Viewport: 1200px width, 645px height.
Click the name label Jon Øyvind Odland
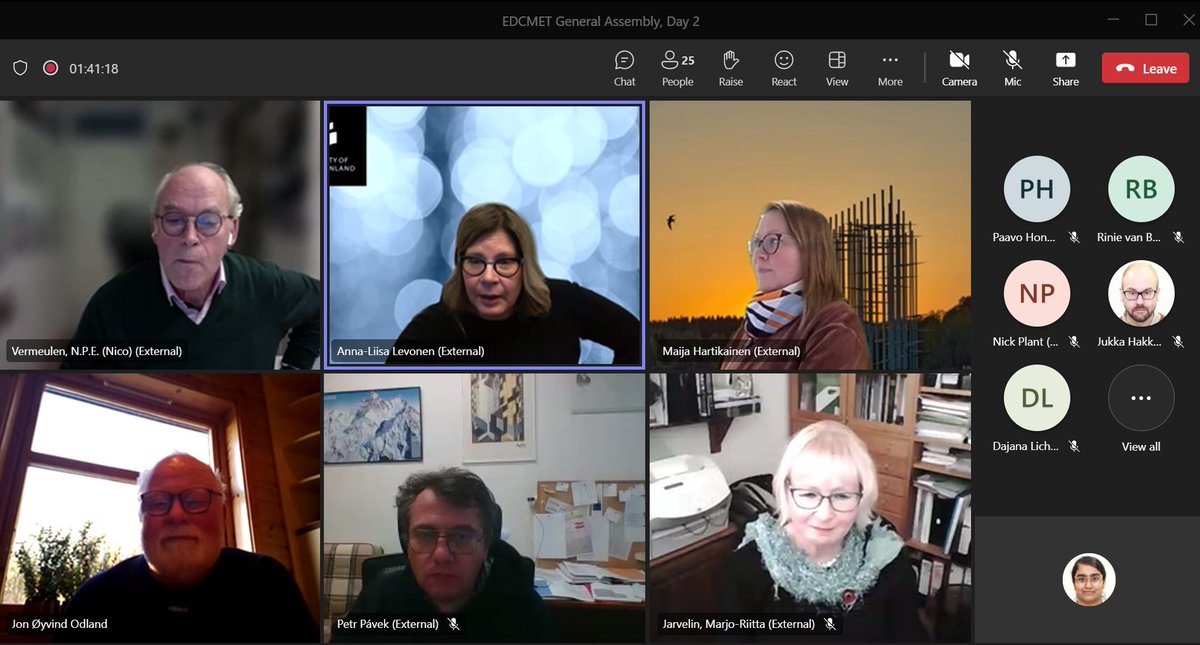60,624
